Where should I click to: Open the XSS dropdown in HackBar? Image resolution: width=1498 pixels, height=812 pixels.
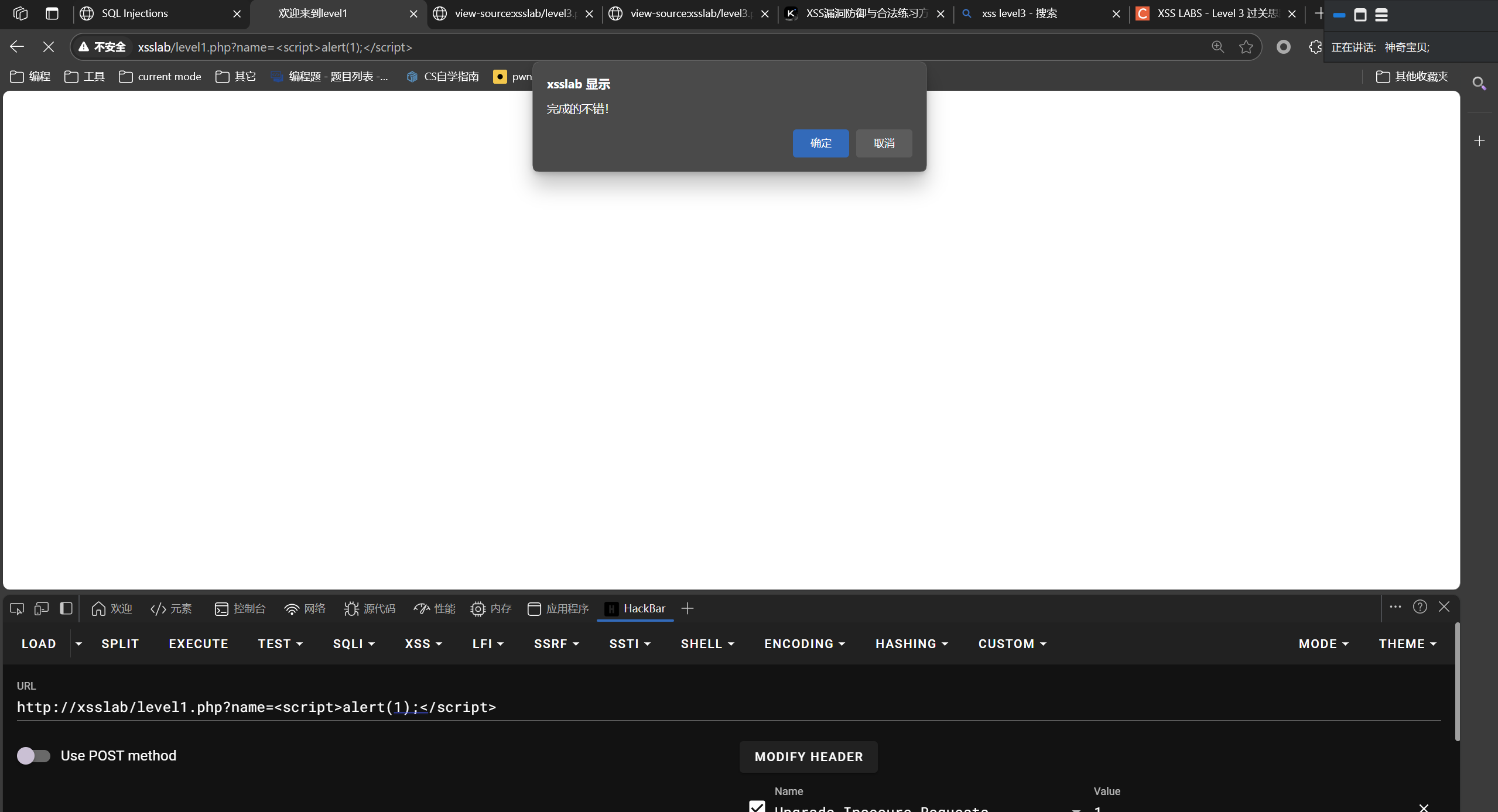(423, 644)
